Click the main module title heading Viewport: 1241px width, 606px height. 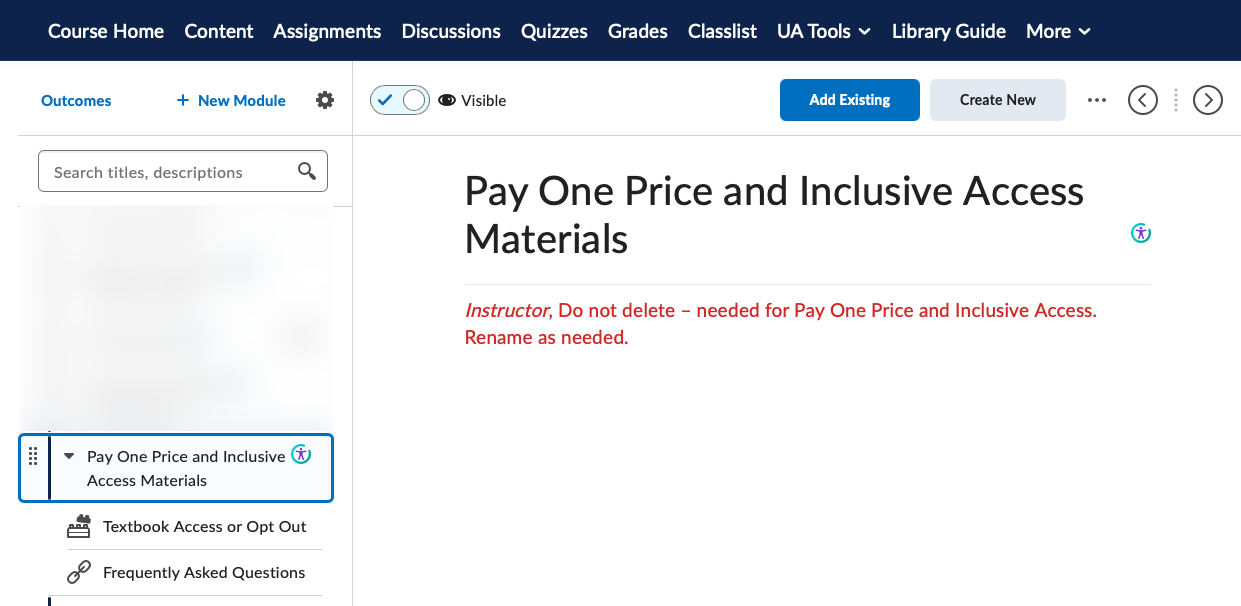click(x=774, y=215)
